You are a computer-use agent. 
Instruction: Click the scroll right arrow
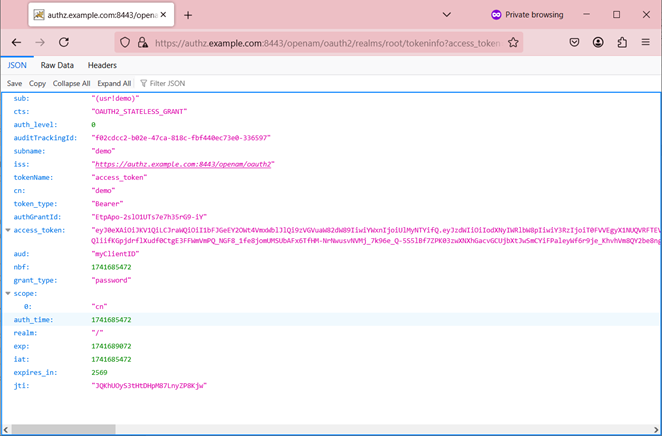click(656, 430)
